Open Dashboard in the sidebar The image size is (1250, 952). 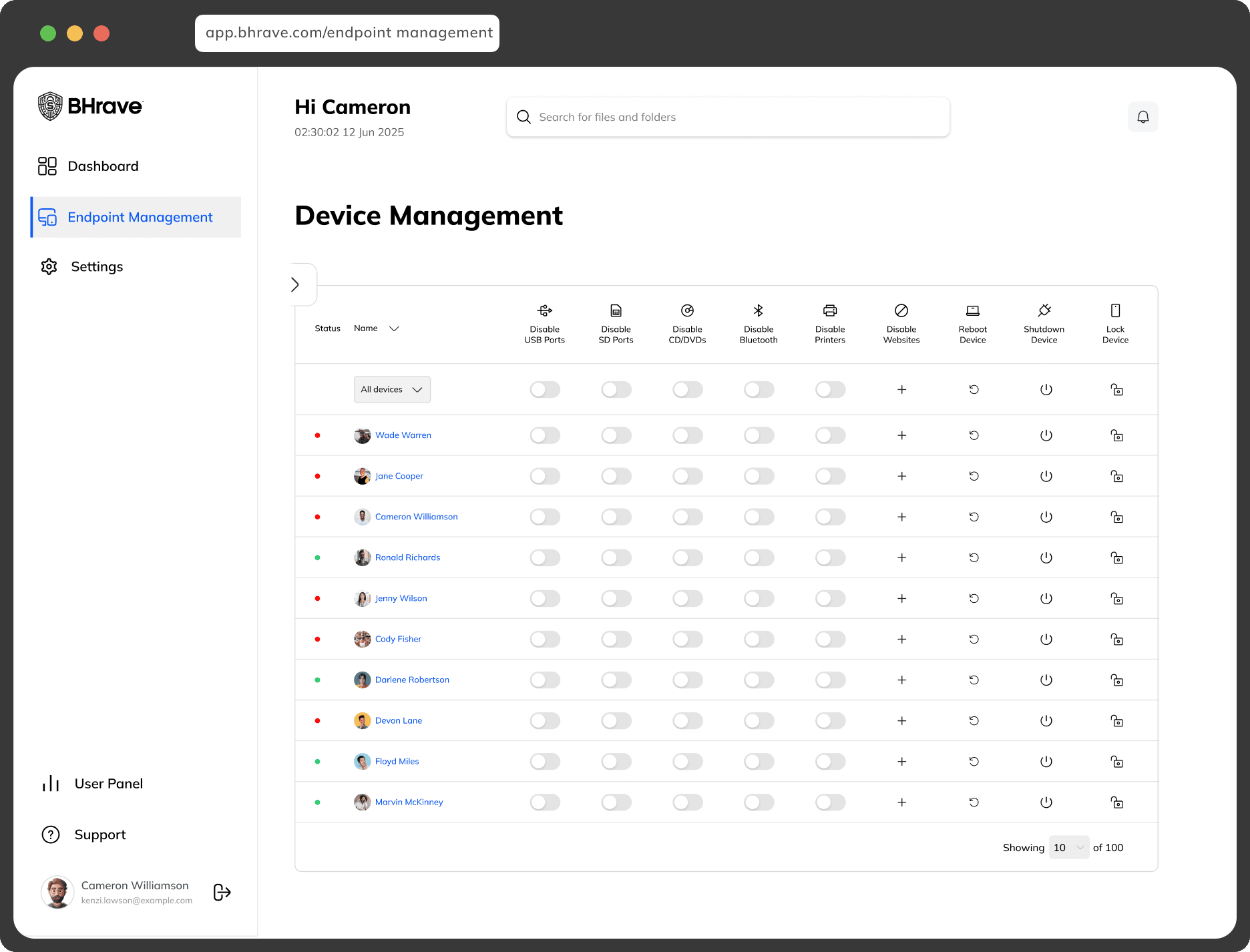click(88, 166)
